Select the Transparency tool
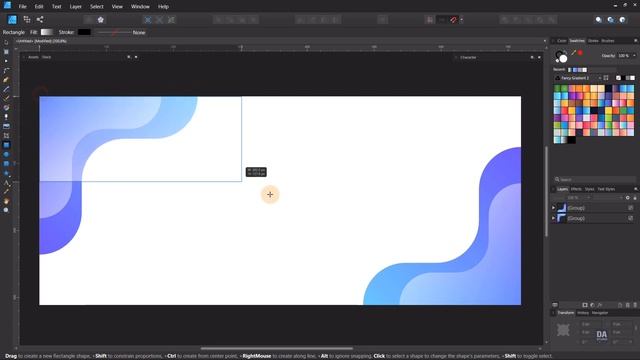 (6, 117)
